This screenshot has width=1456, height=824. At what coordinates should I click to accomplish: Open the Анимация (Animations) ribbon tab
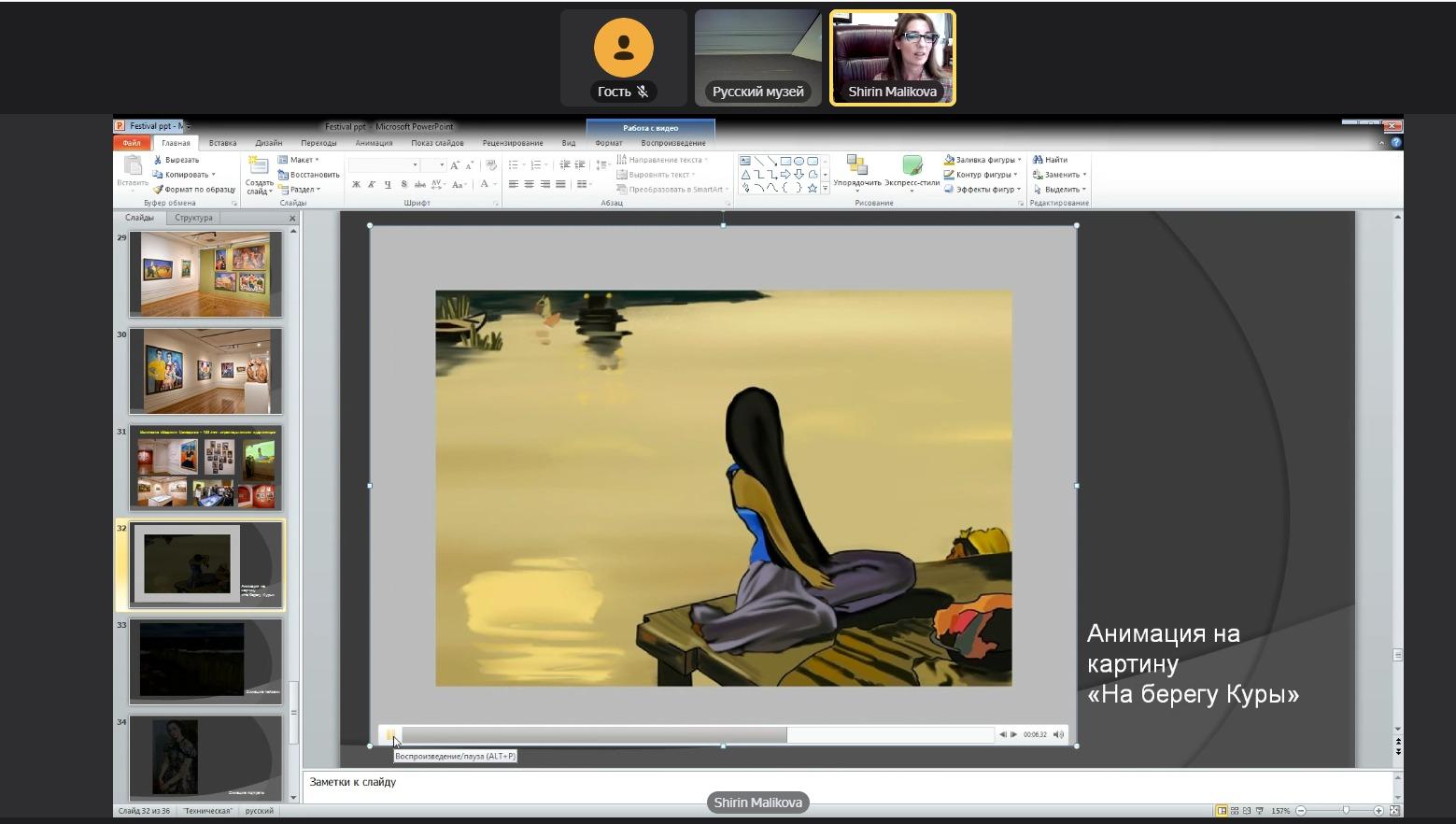(x=374, y=143)
